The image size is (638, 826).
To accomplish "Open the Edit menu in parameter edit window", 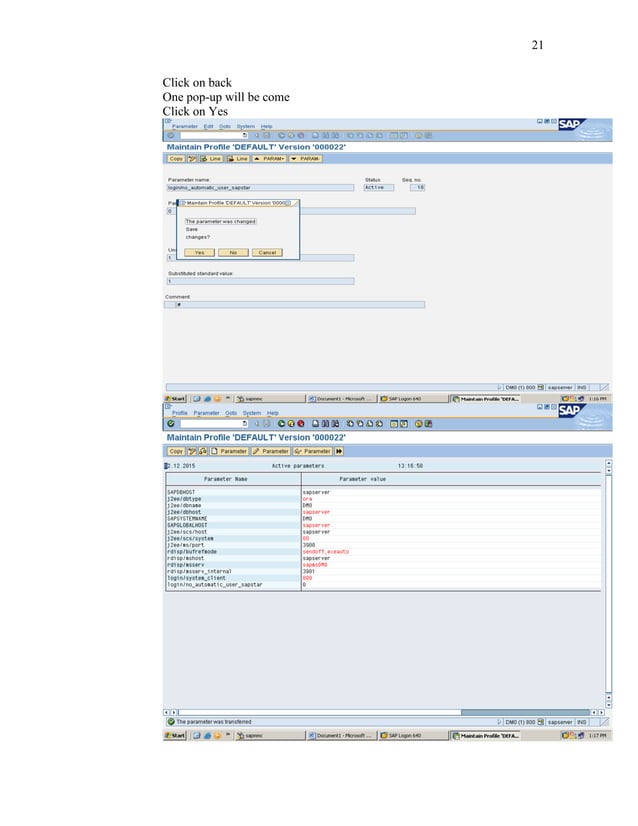I will (209, 126).
